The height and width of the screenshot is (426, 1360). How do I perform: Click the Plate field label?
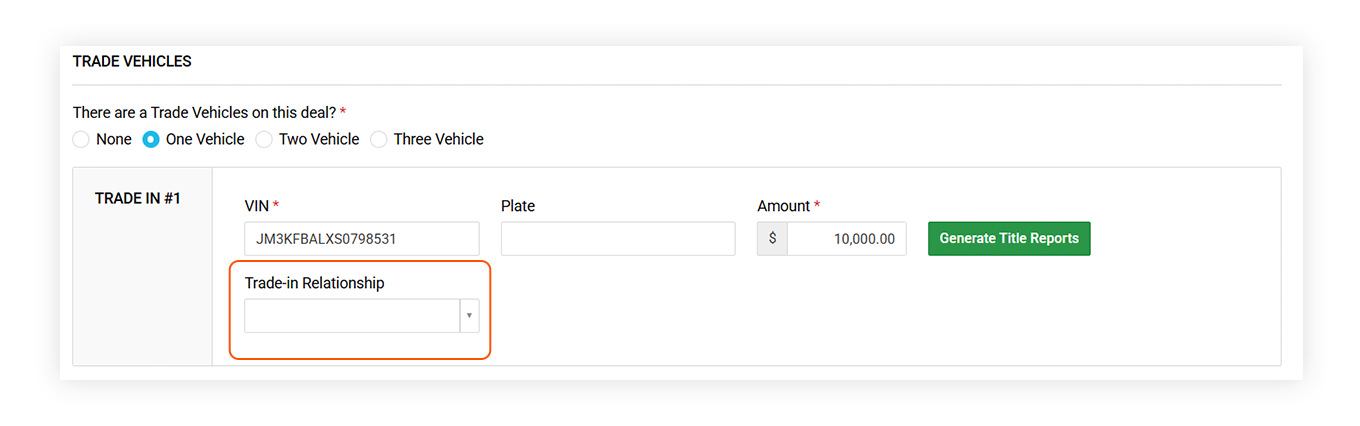517,206
